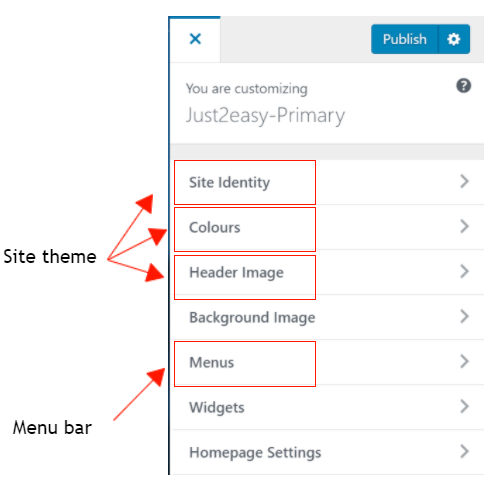Expand Colours section chevron

[464, 226]
